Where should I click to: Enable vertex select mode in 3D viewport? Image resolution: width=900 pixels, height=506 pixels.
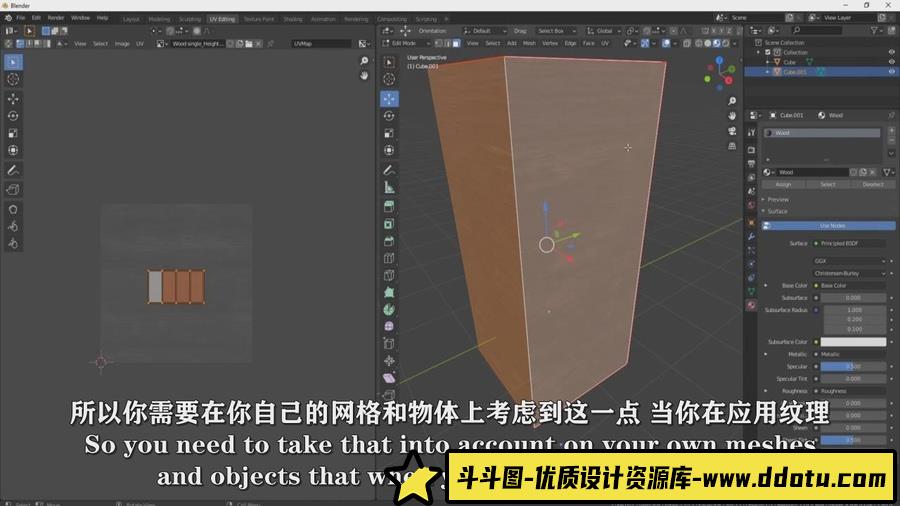[x=439, y=43]
